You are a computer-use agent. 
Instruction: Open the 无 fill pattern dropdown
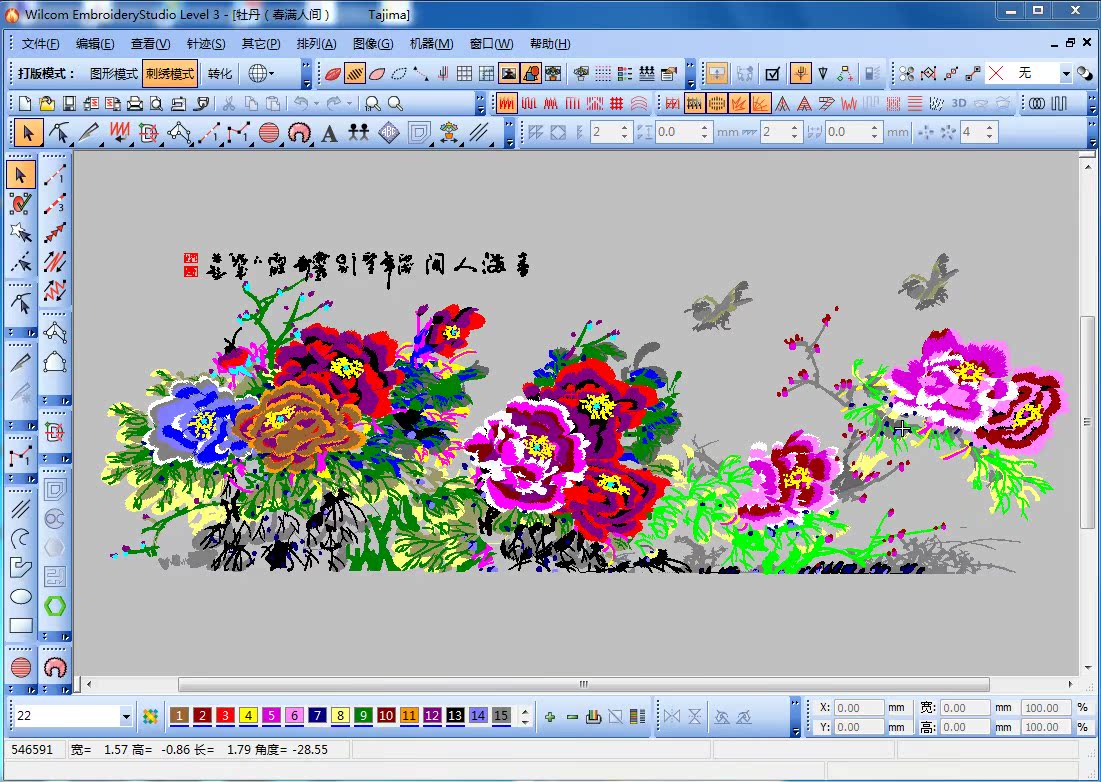point(1065,73)
